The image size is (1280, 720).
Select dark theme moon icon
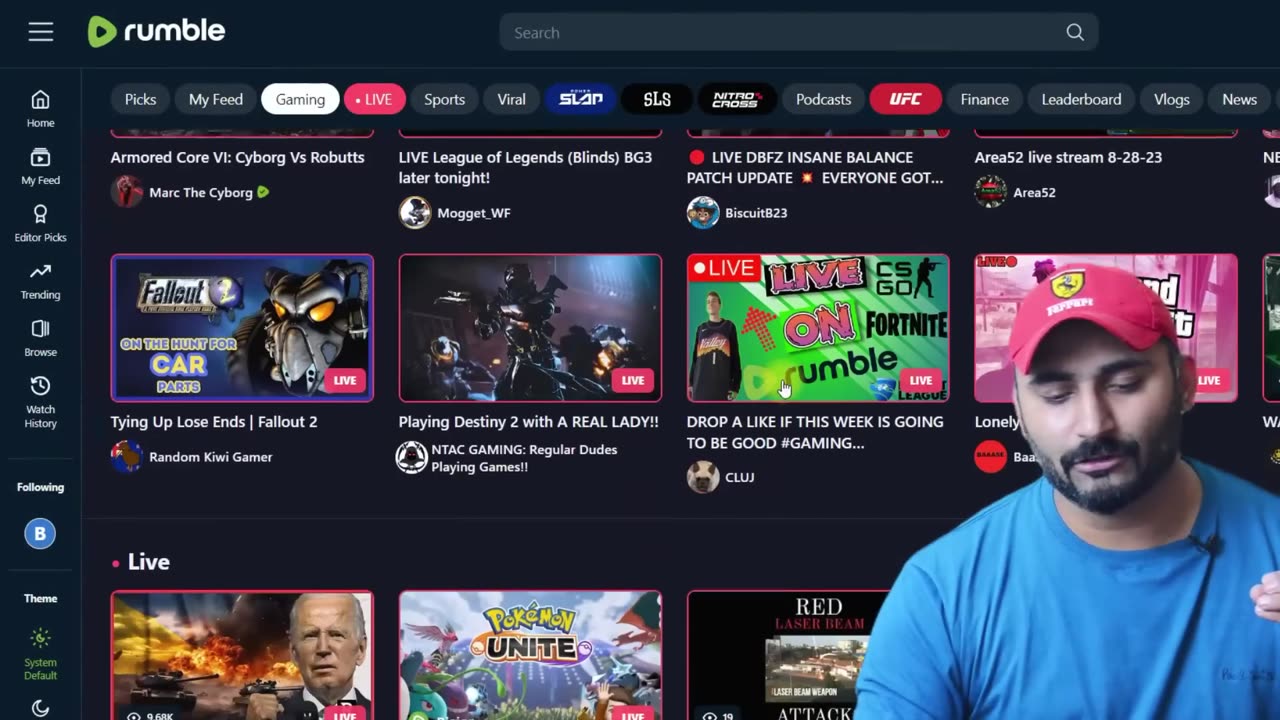[41, 708]
